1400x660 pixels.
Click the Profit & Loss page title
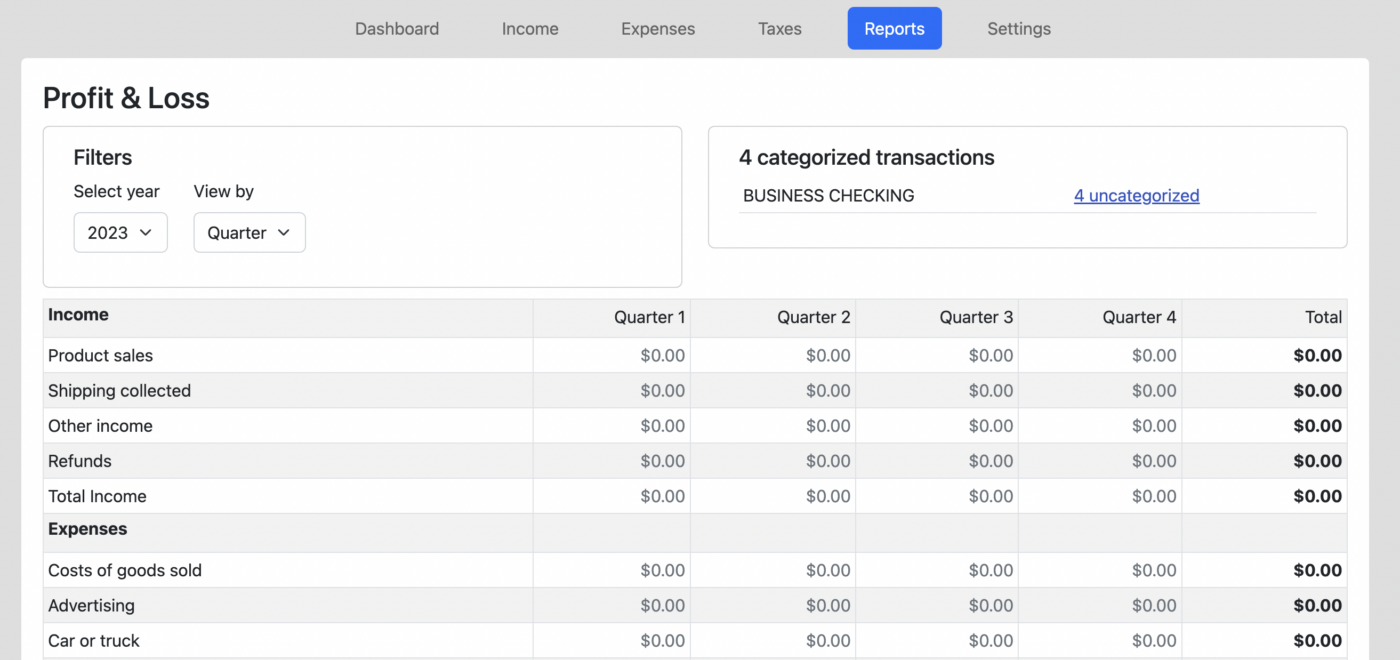126,97
